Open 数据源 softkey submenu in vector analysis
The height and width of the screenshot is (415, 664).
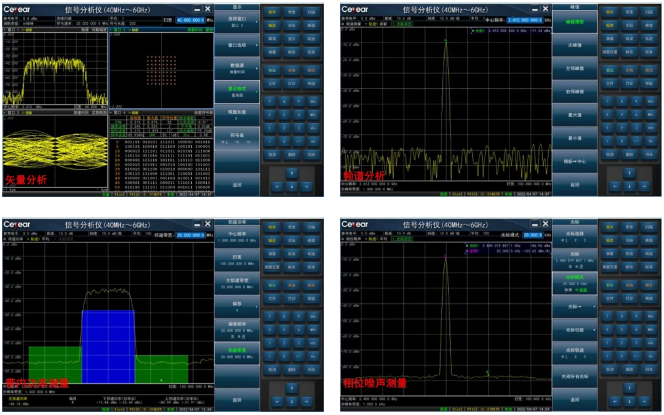pyautogui.click(x=237, y=68)
